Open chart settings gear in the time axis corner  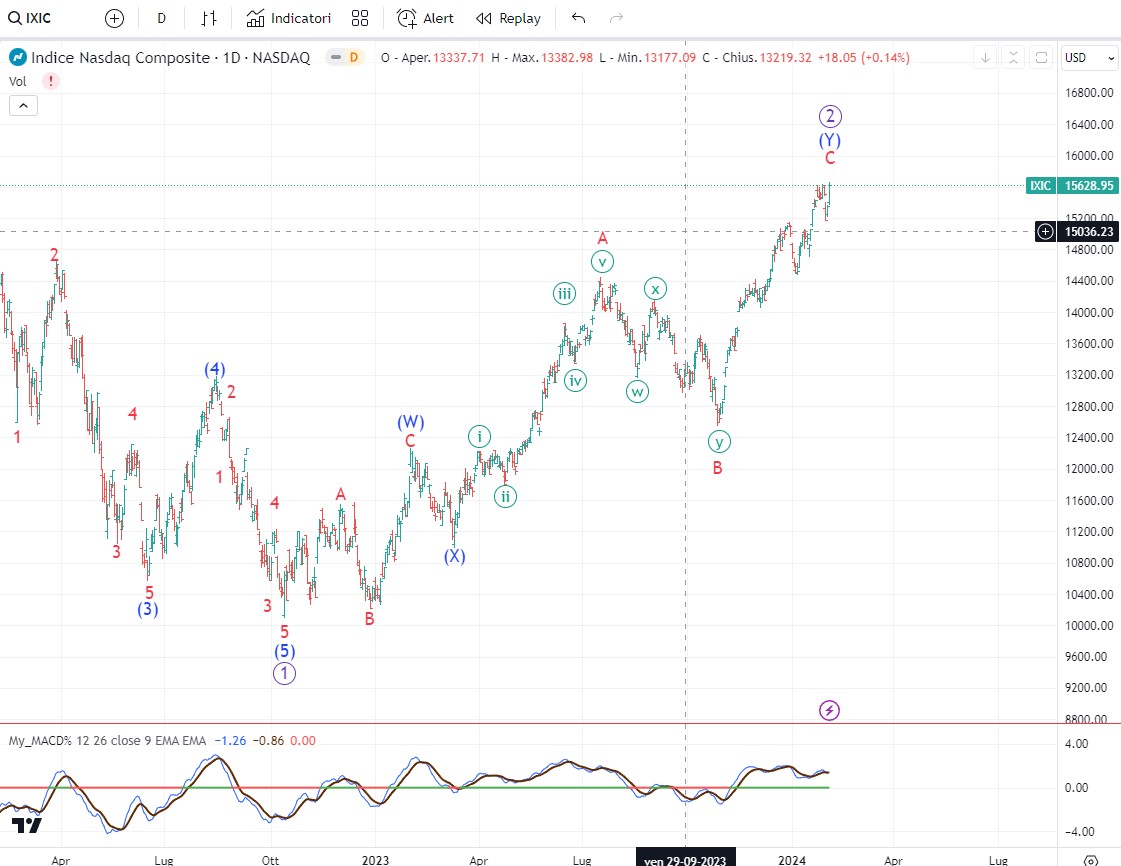[x=1090, y=859]
